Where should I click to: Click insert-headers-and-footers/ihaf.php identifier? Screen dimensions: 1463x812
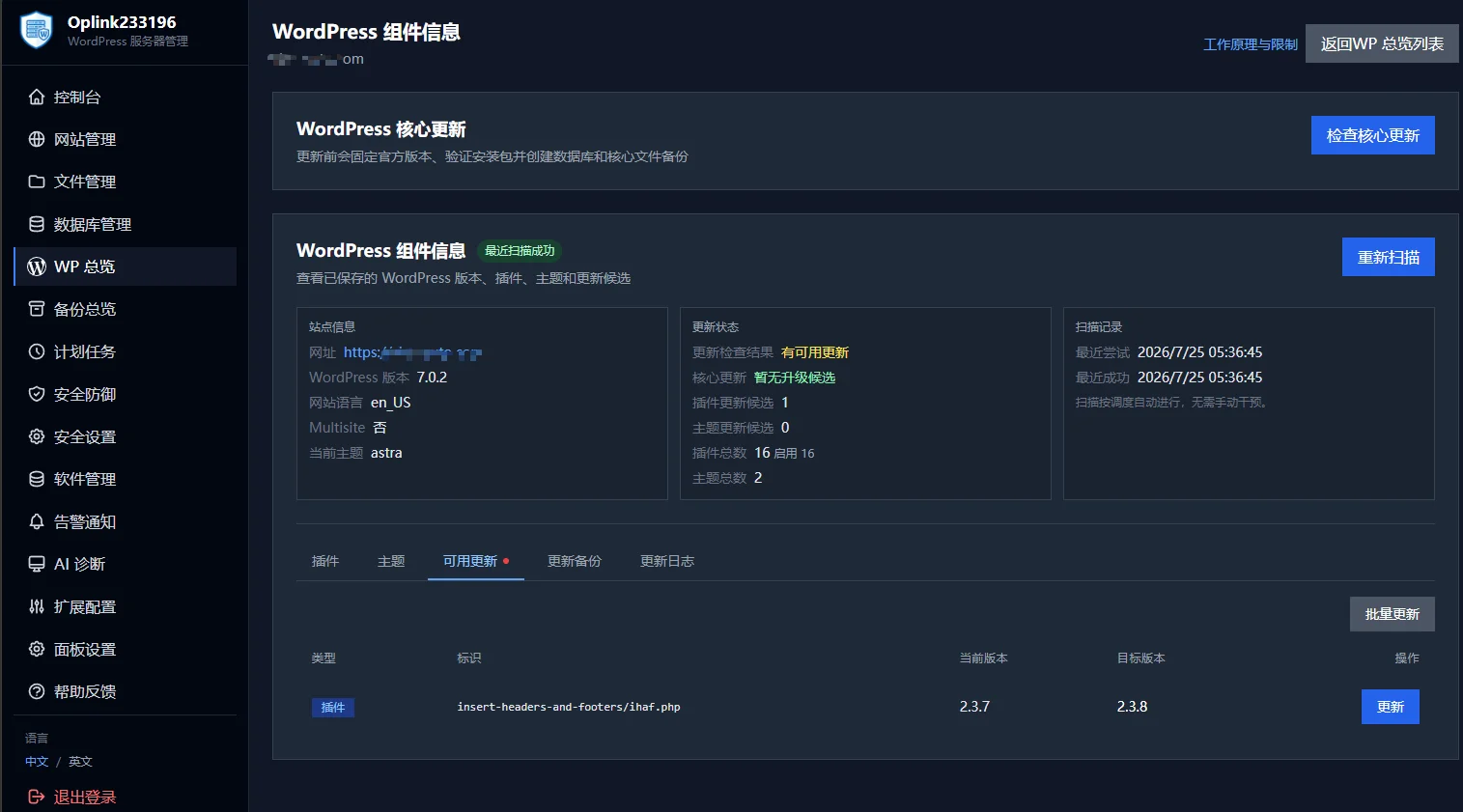(x=569, y=707)
